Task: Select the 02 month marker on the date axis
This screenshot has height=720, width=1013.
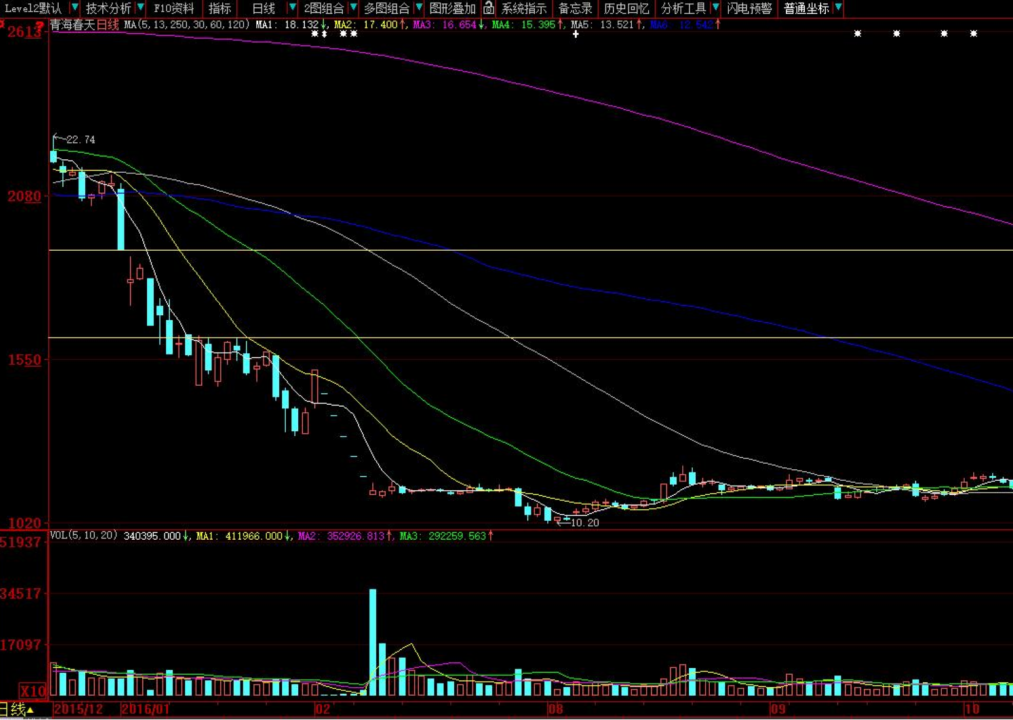Action: click(322, 709)
